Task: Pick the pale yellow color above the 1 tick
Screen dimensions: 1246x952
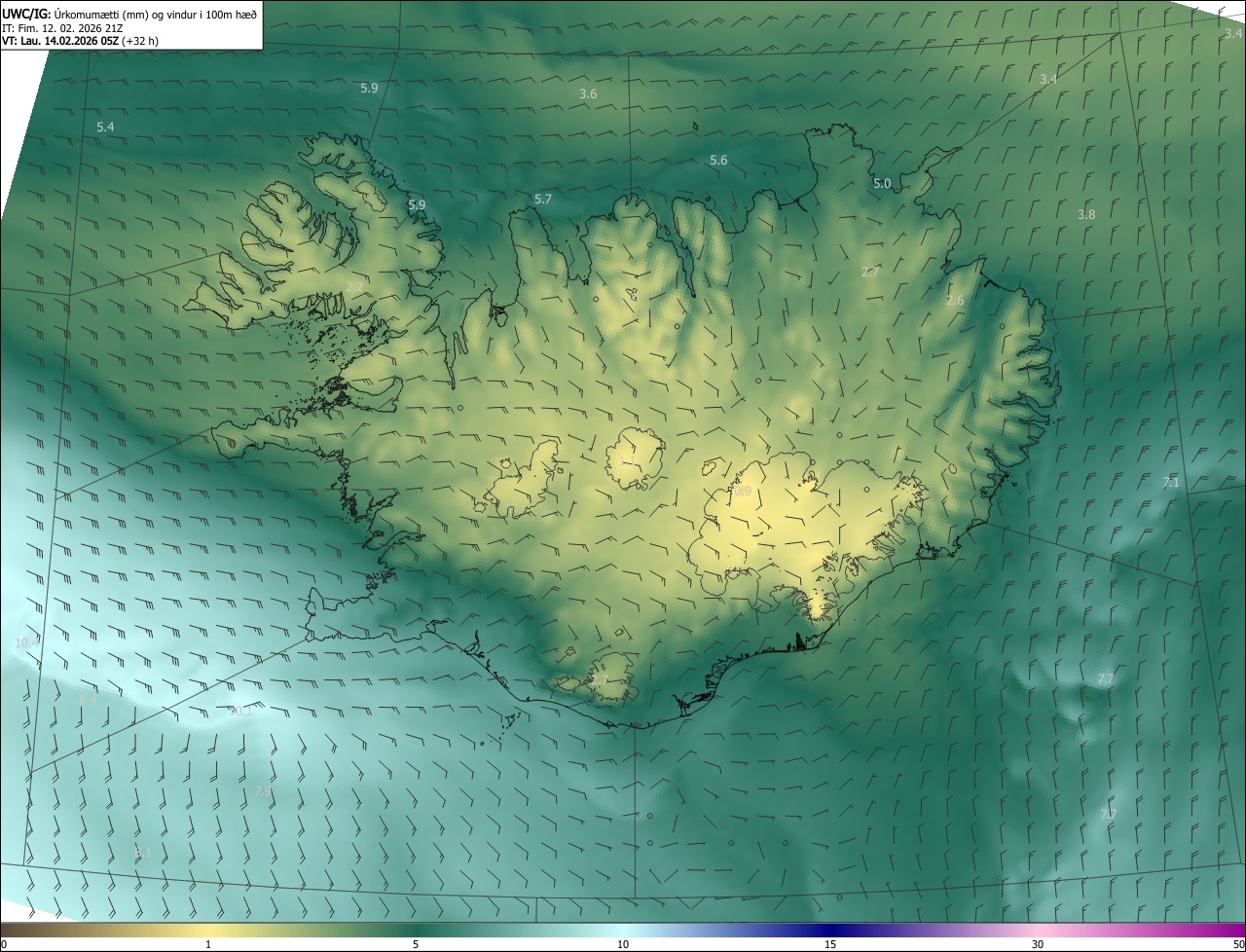Action: [x=208, y=931]
